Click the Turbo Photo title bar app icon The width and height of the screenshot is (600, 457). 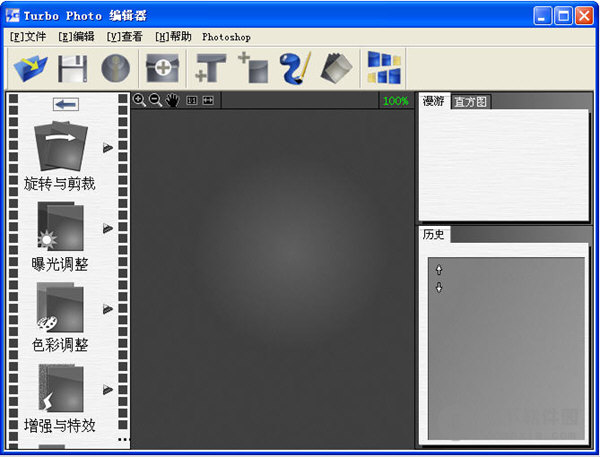click(12, 15)
